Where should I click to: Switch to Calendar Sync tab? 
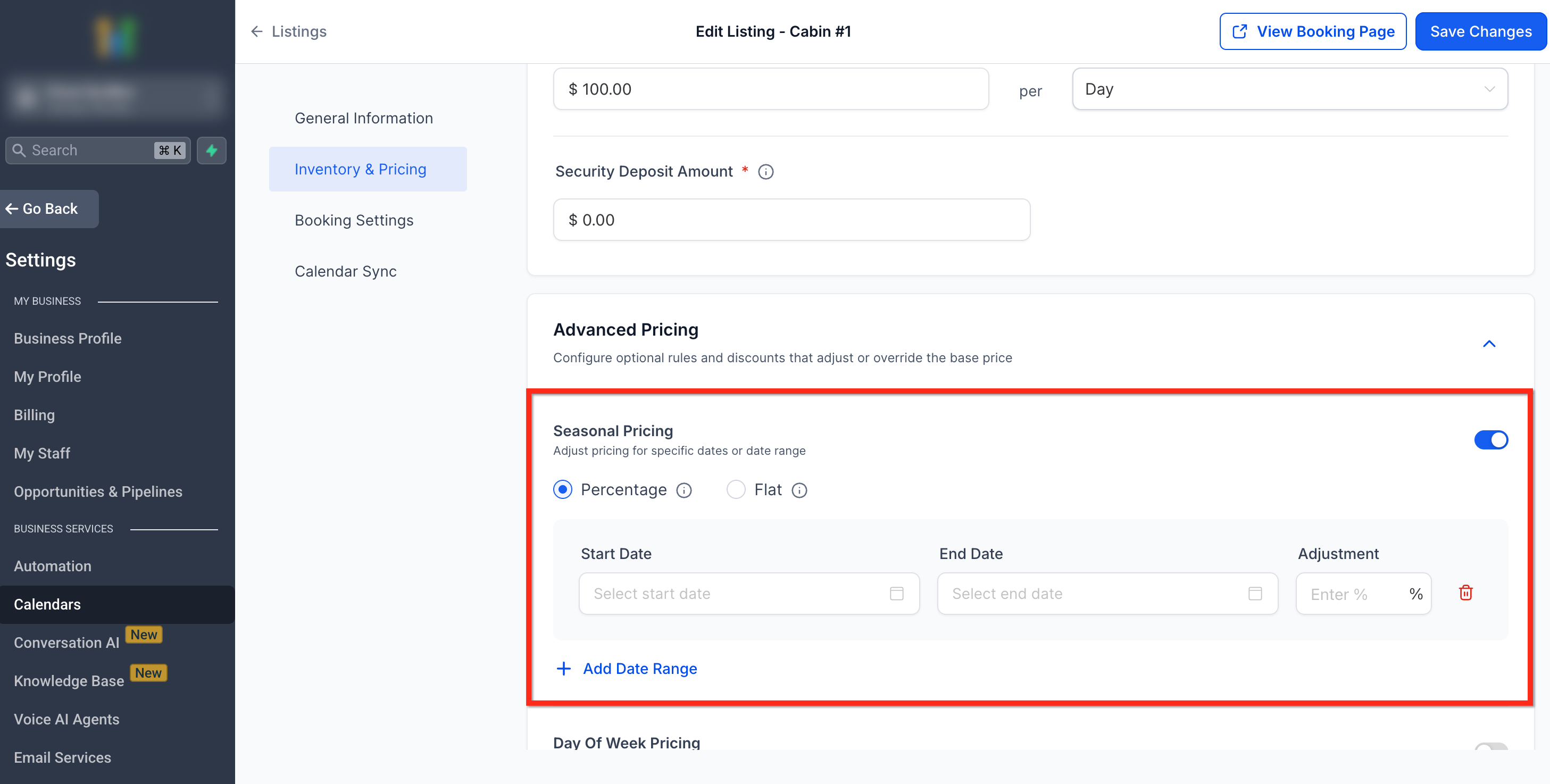tap(345, 271)
